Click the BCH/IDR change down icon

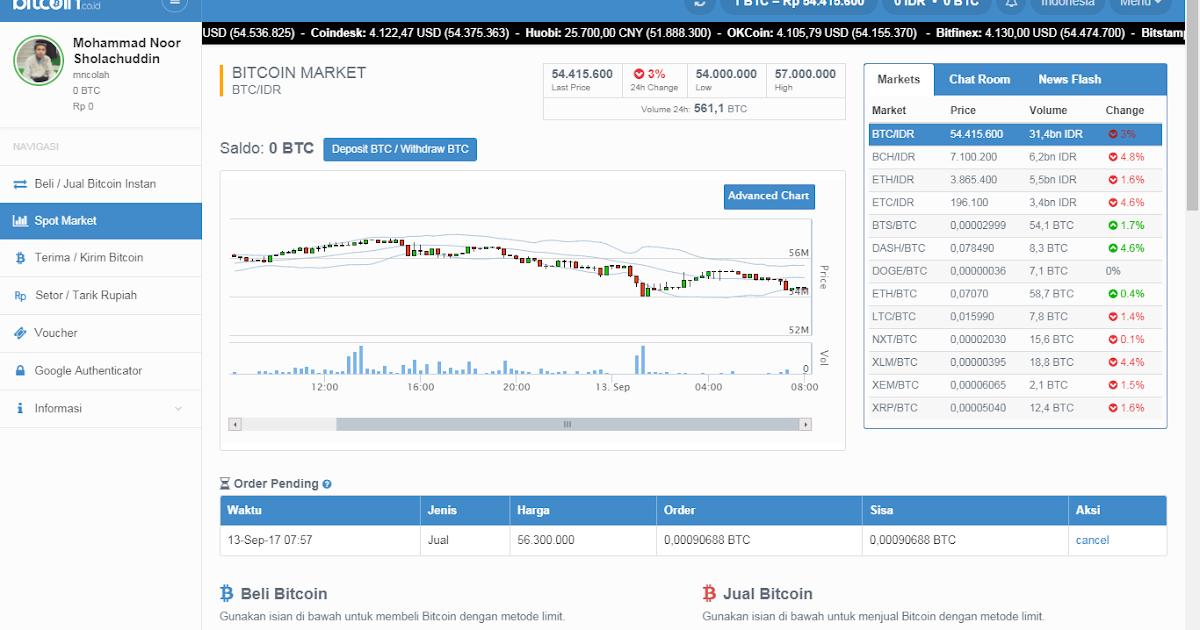[1112, 157]
